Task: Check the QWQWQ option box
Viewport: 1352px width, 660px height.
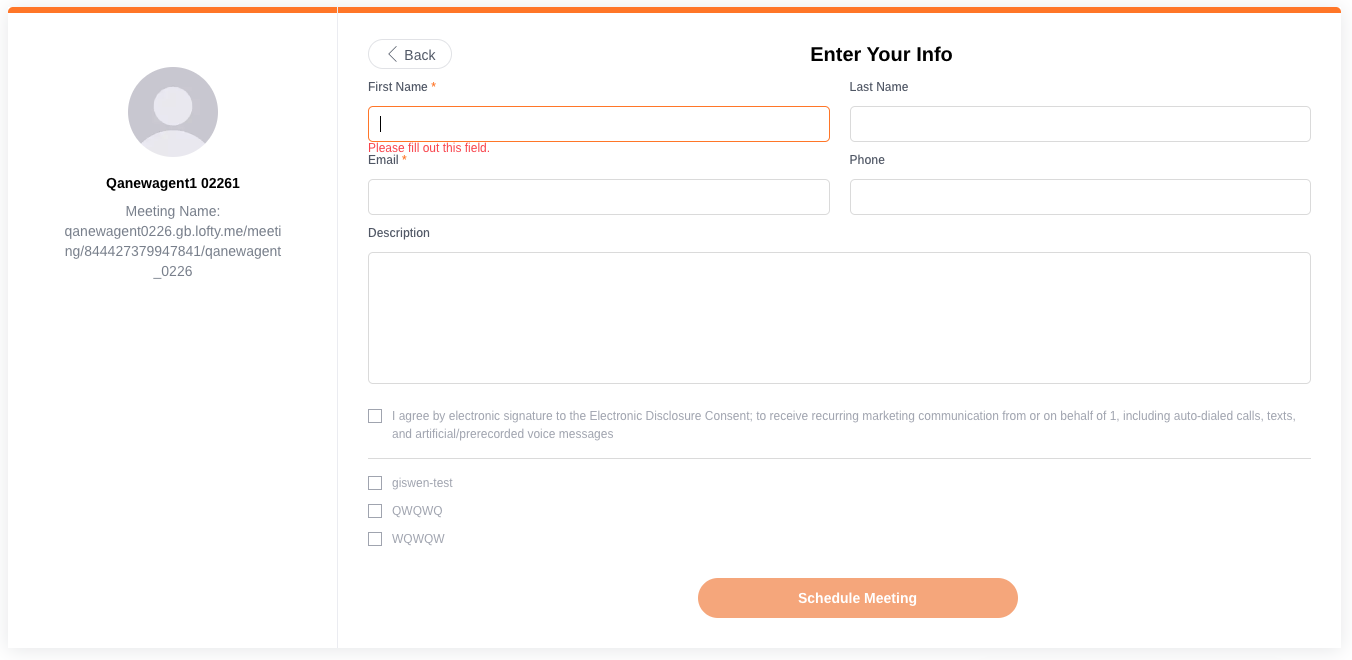Action: click(x=375, y=511)
